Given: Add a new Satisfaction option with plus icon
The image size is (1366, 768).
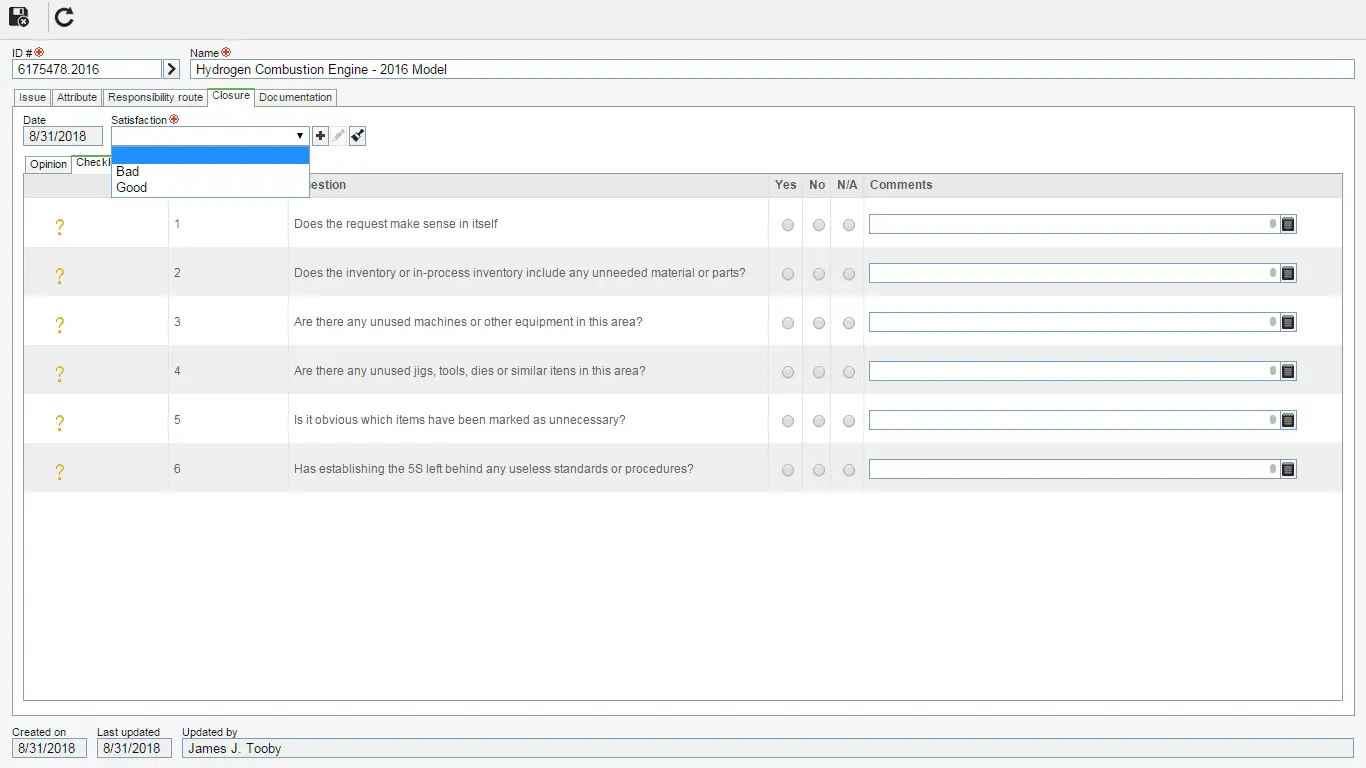Looking at the screenshot, I should (321, 135).
